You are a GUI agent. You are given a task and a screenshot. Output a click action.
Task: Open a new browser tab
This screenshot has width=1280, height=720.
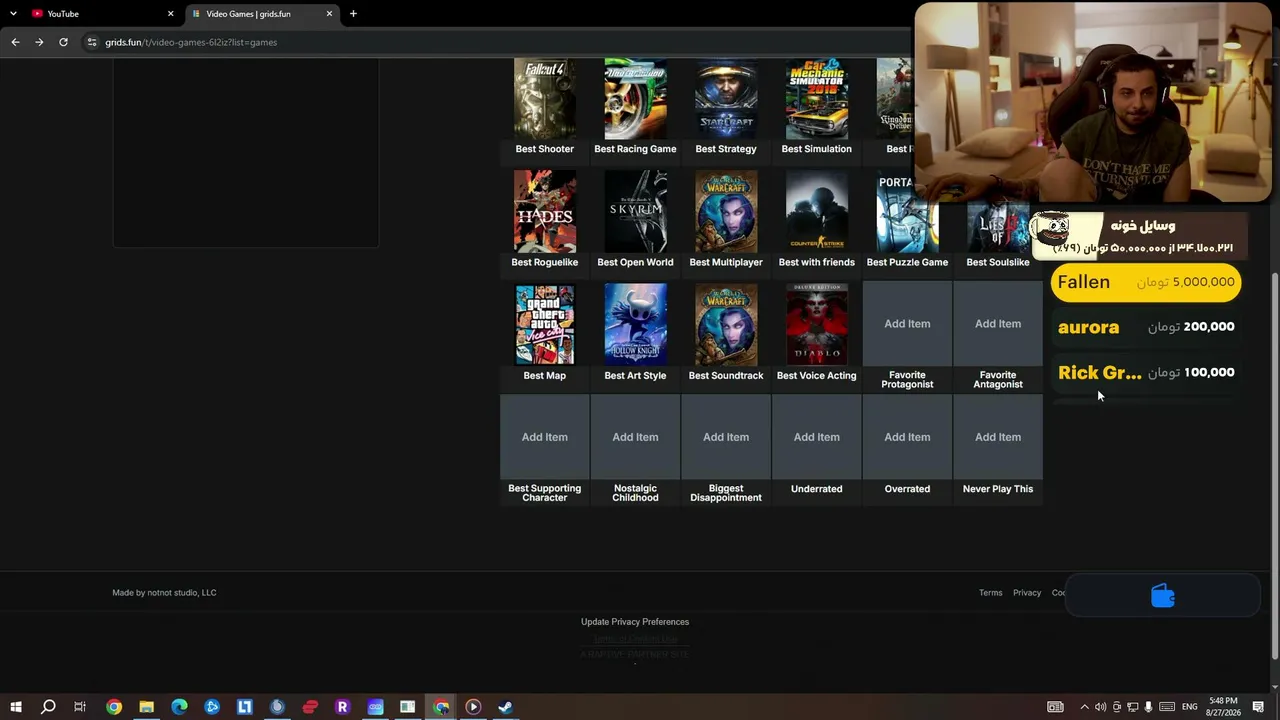click(353, 14)
